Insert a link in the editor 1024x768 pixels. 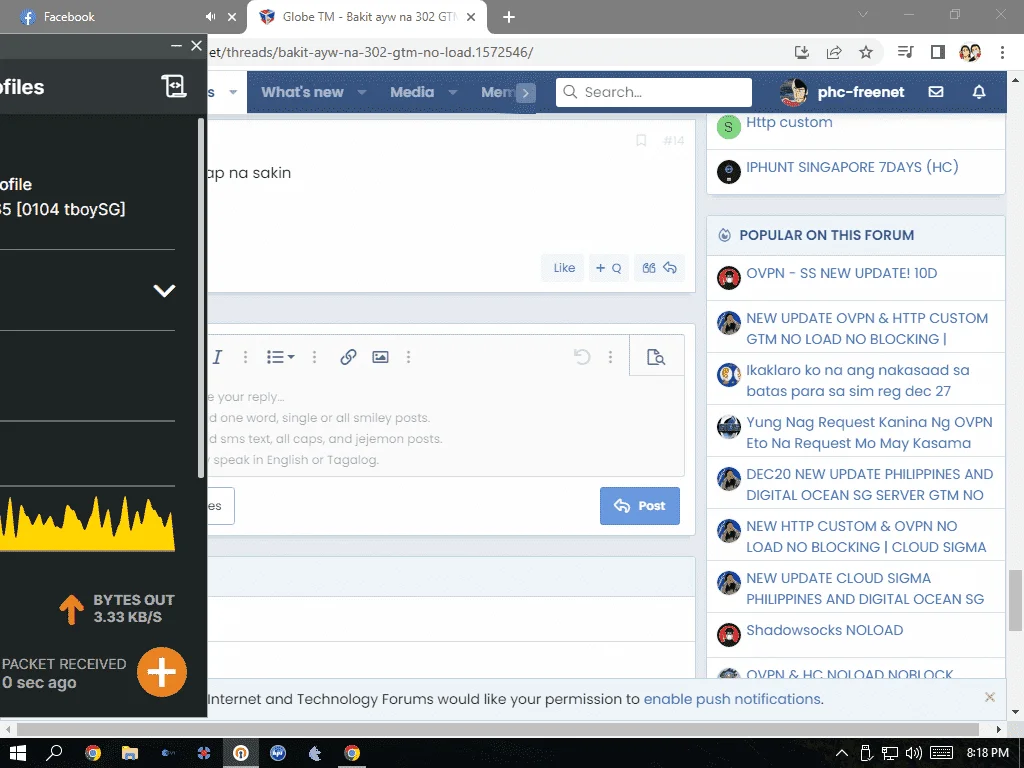(x=348, y=357)
